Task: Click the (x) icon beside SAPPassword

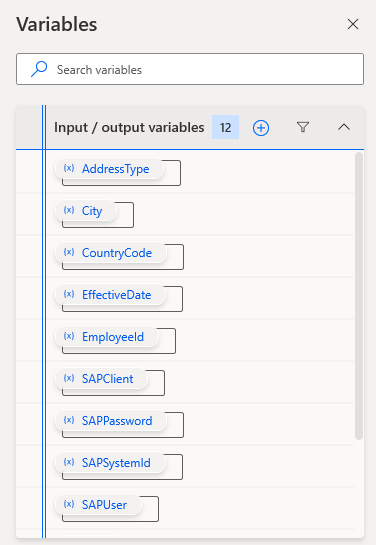Action: click(69, 421)
